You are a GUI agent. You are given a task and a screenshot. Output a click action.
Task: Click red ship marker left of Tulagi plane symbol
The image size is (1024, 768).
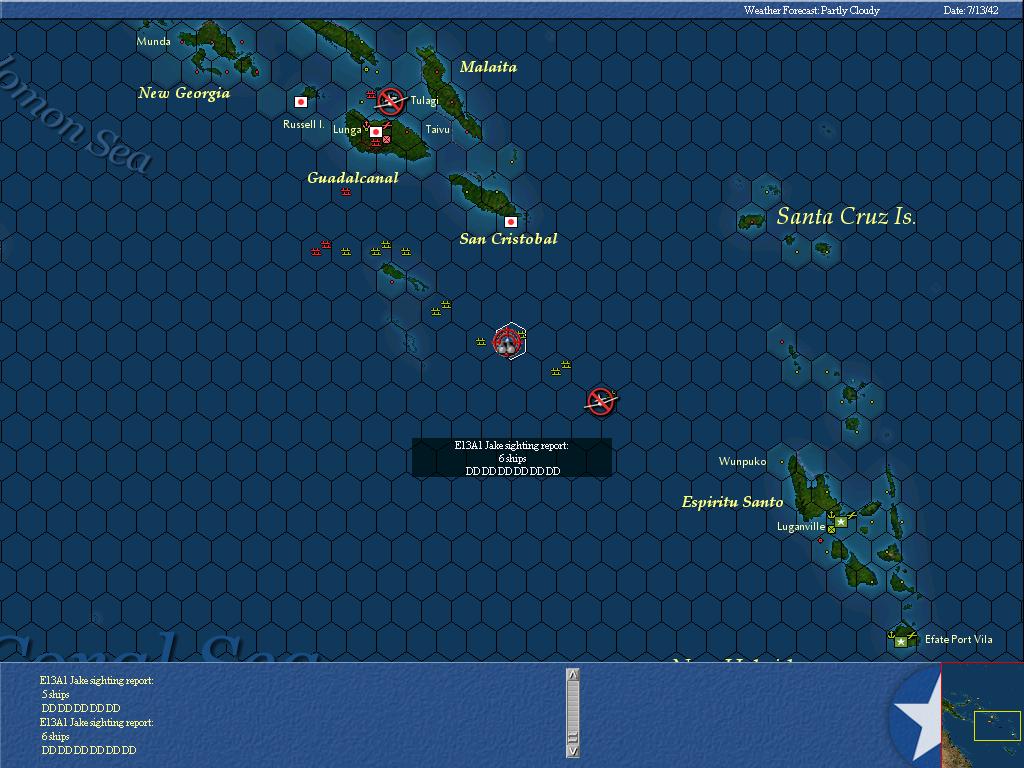pos(371,95)
